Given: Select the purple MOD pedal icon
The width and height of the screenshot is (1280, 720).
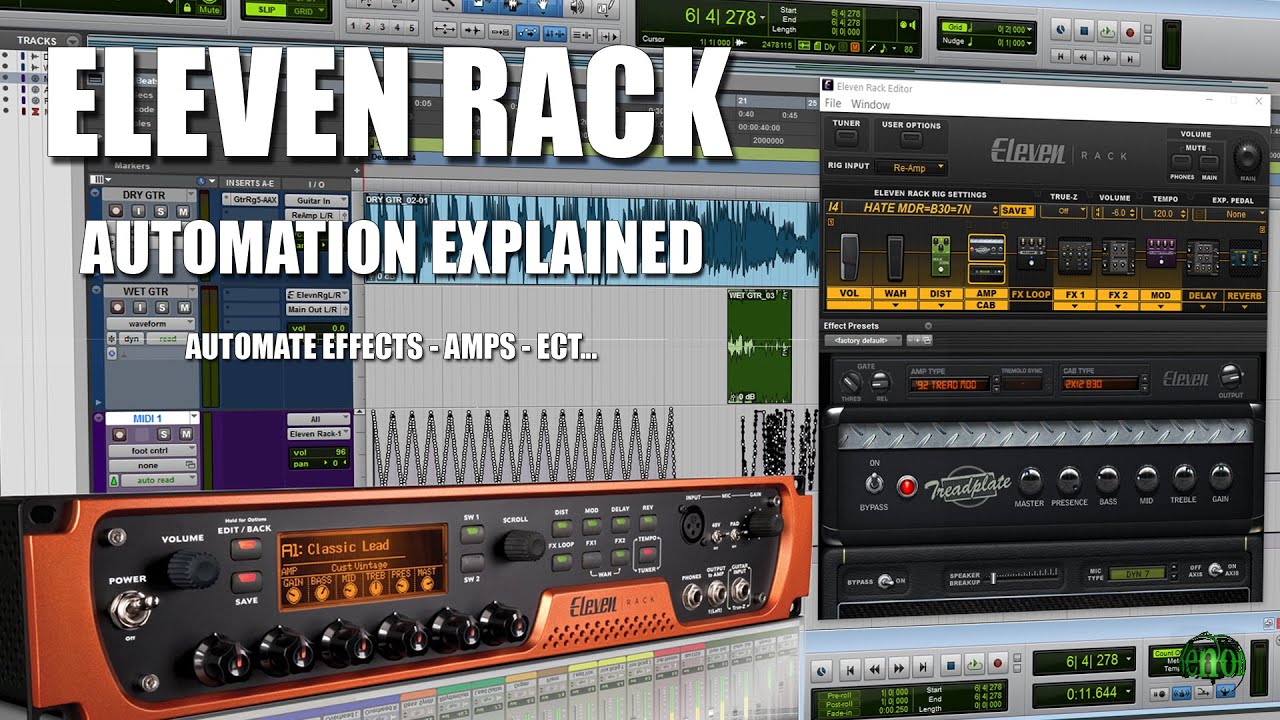Looking at the screenshot, I should click(1159, 254).
